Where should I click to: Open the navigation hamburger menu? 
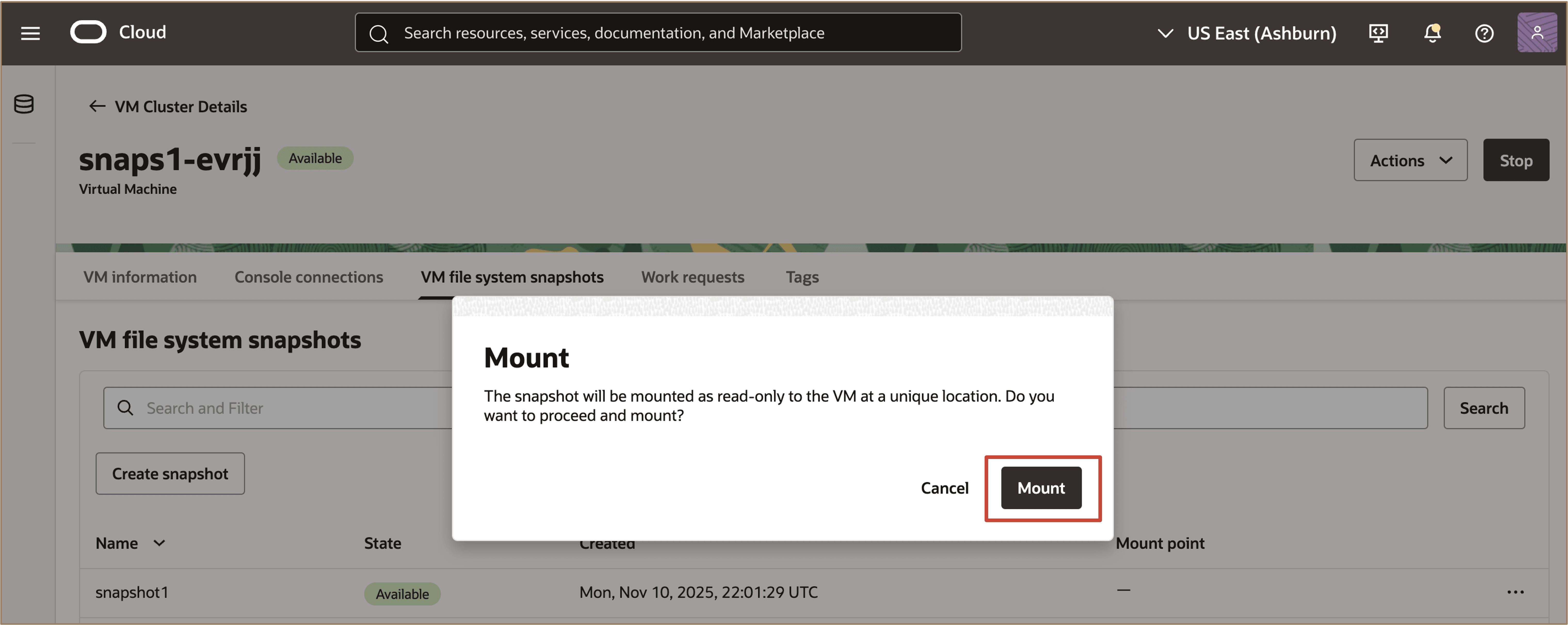pos(30,33)
